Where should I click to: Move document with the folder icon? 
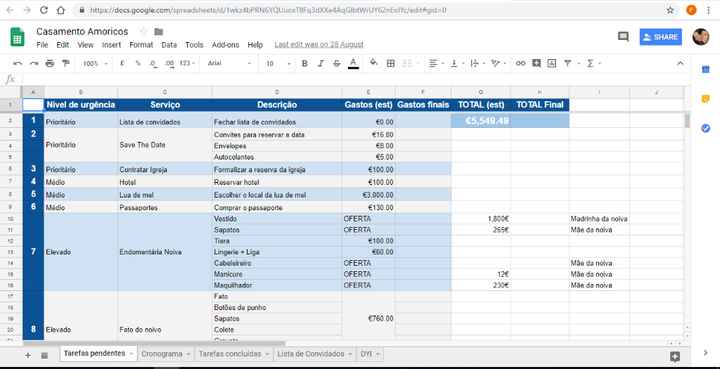[159, 32]
